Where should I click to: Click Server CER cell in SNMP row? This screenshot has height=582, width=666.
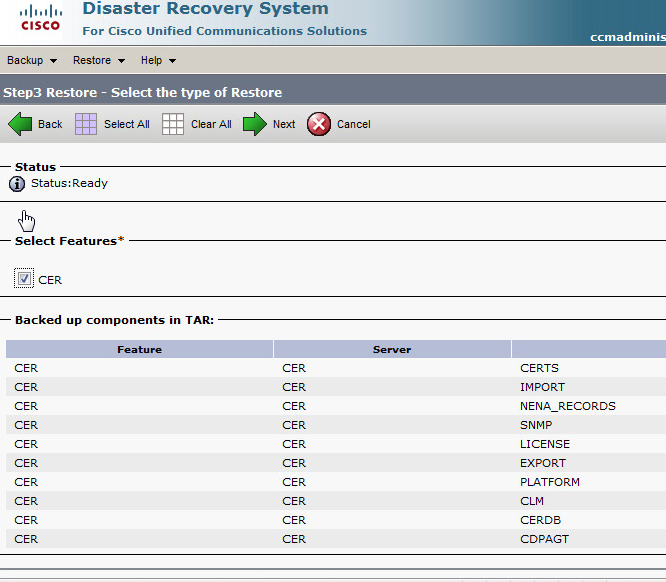pos(294,425)
